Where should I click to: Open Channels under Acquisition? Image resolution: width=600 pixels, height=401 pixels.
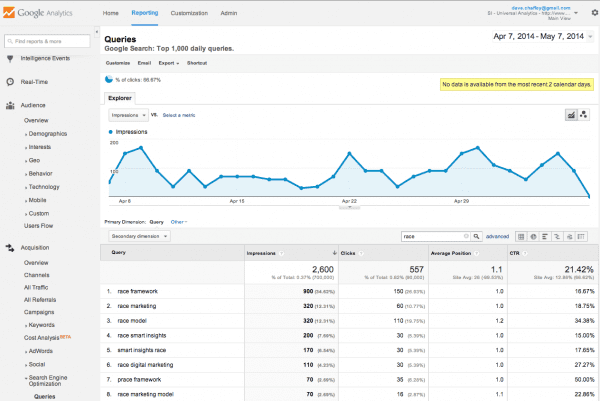37,275
